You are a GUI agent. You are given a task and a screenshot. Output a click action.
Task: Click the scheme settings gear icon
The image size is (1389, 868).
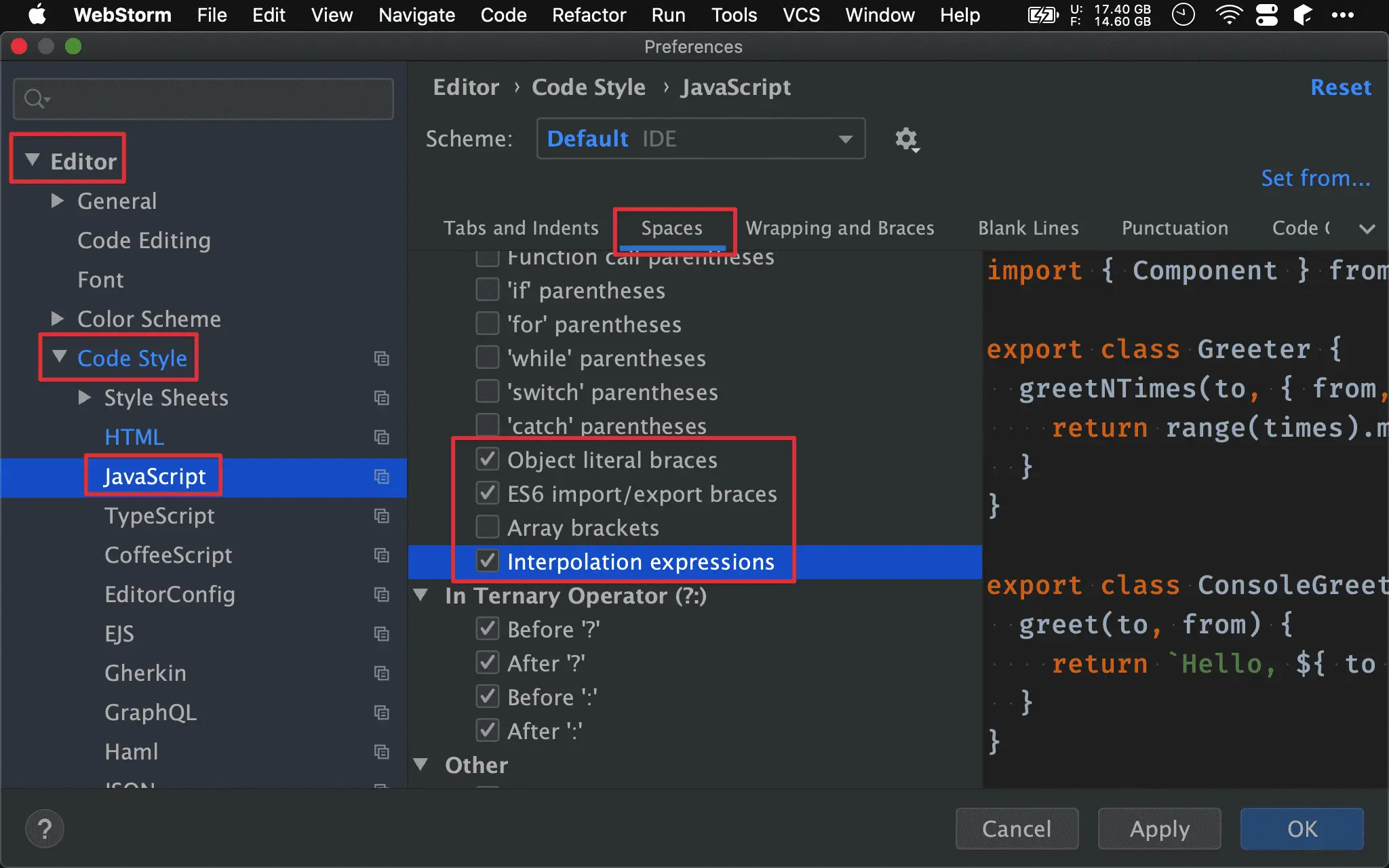pos(906,140)
